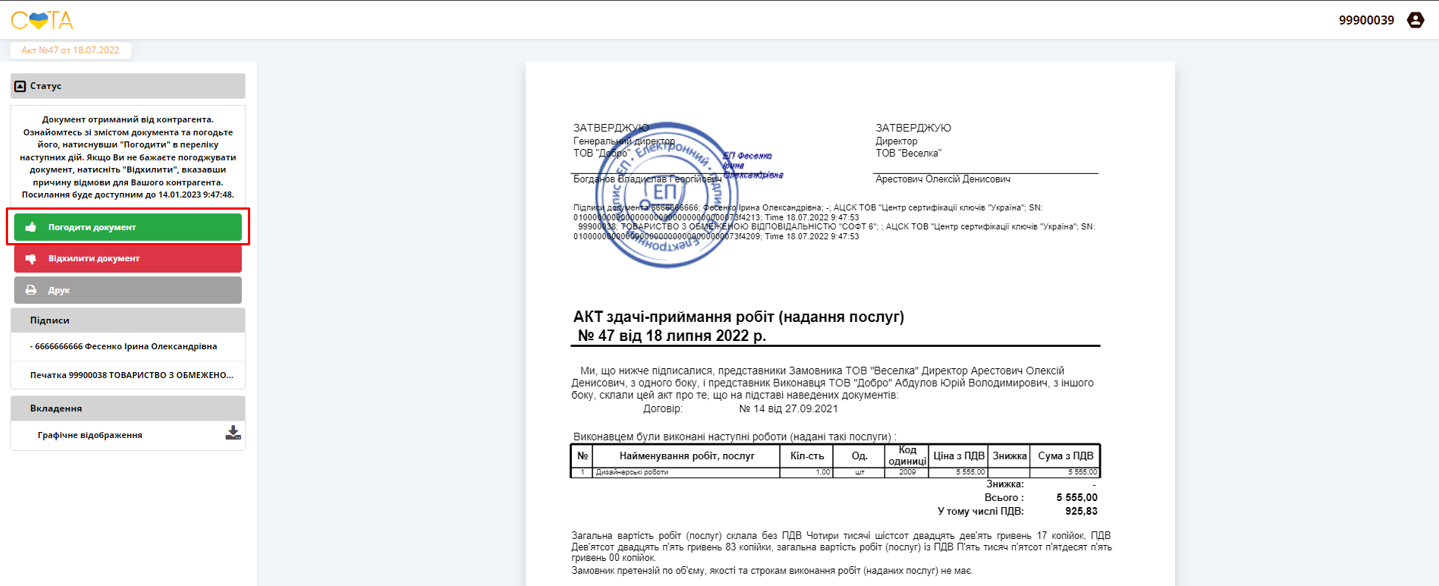1439x586 pixels.
Task: Open Графічне відображення attachment
Action: coord(90,435)
